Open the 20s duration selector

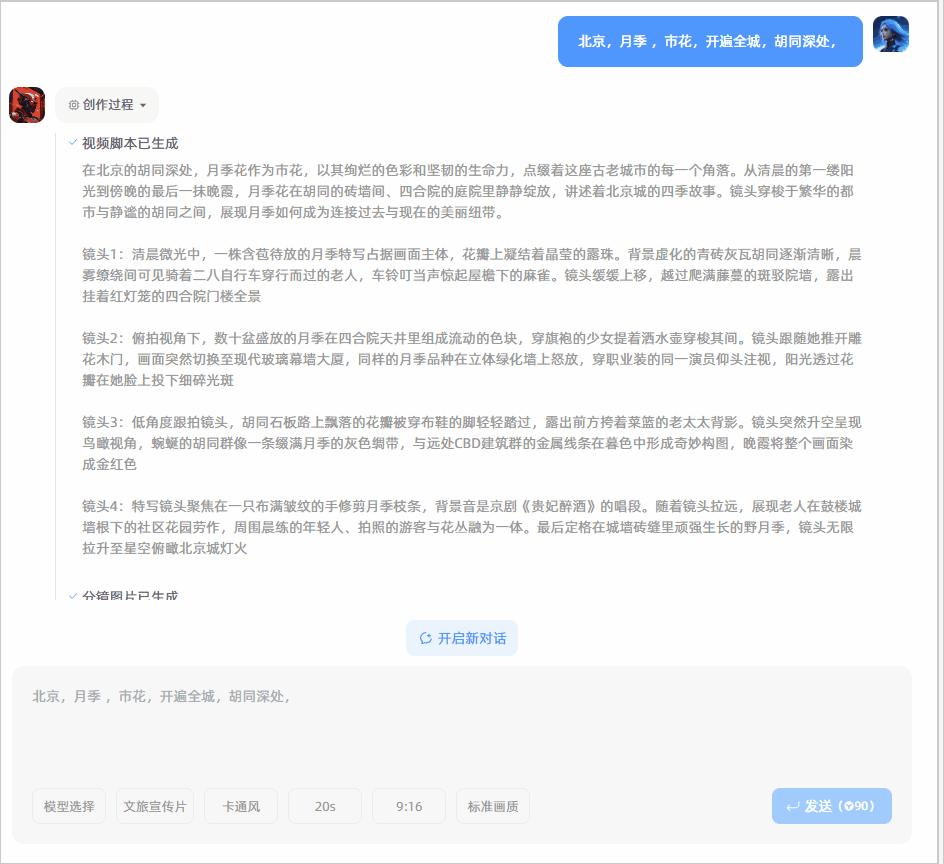tap(325, 806)
